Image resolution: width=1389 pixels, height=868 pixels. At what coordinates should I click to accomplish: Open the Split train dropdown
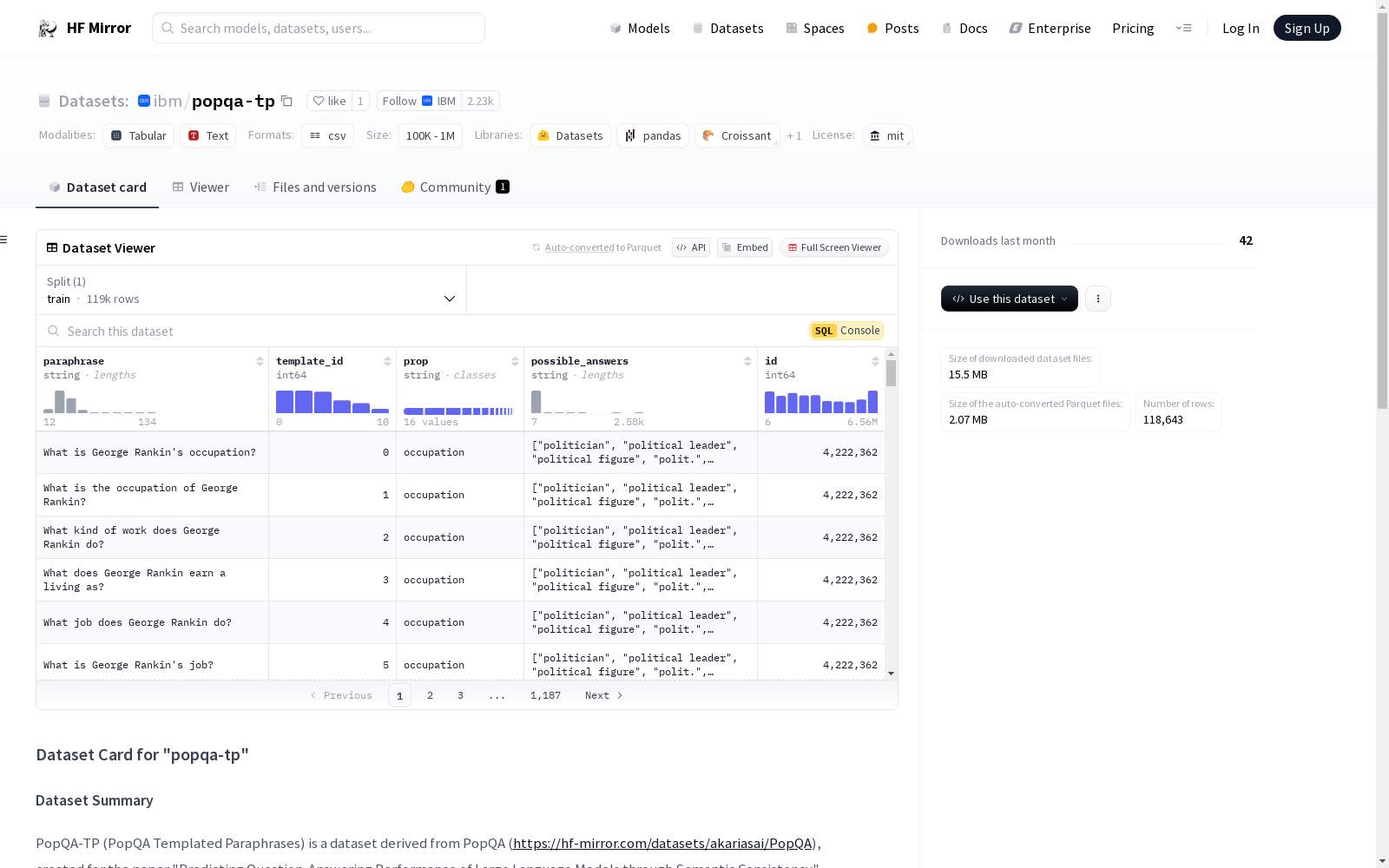tap(252, 290)
